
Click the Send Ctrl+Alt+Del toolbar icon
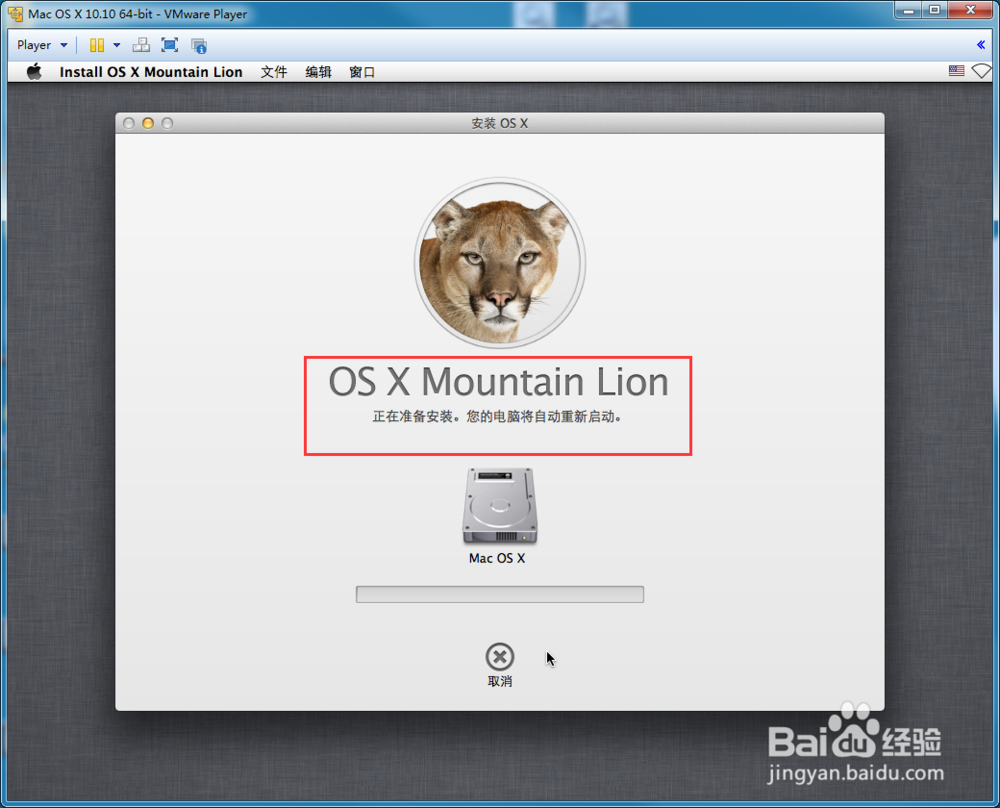click(141, 45)
